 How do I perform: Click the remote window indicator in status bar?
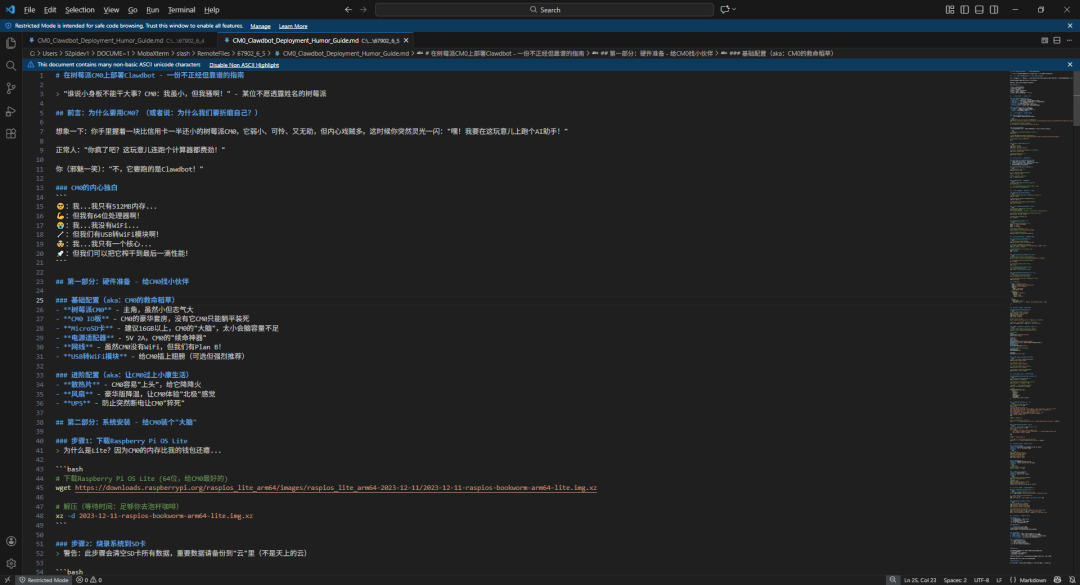pyautogui.click(x=8, y=579)
